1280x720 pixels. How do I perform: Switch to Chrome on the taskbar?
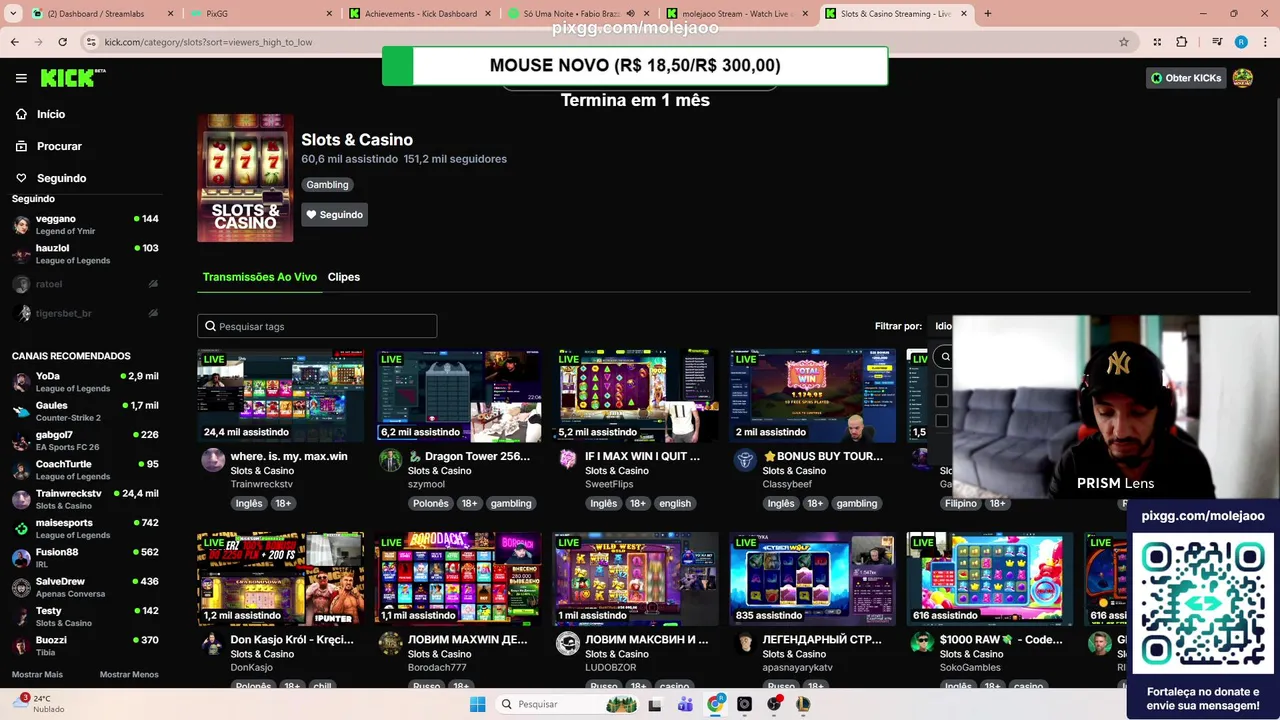tap(715, 704)
